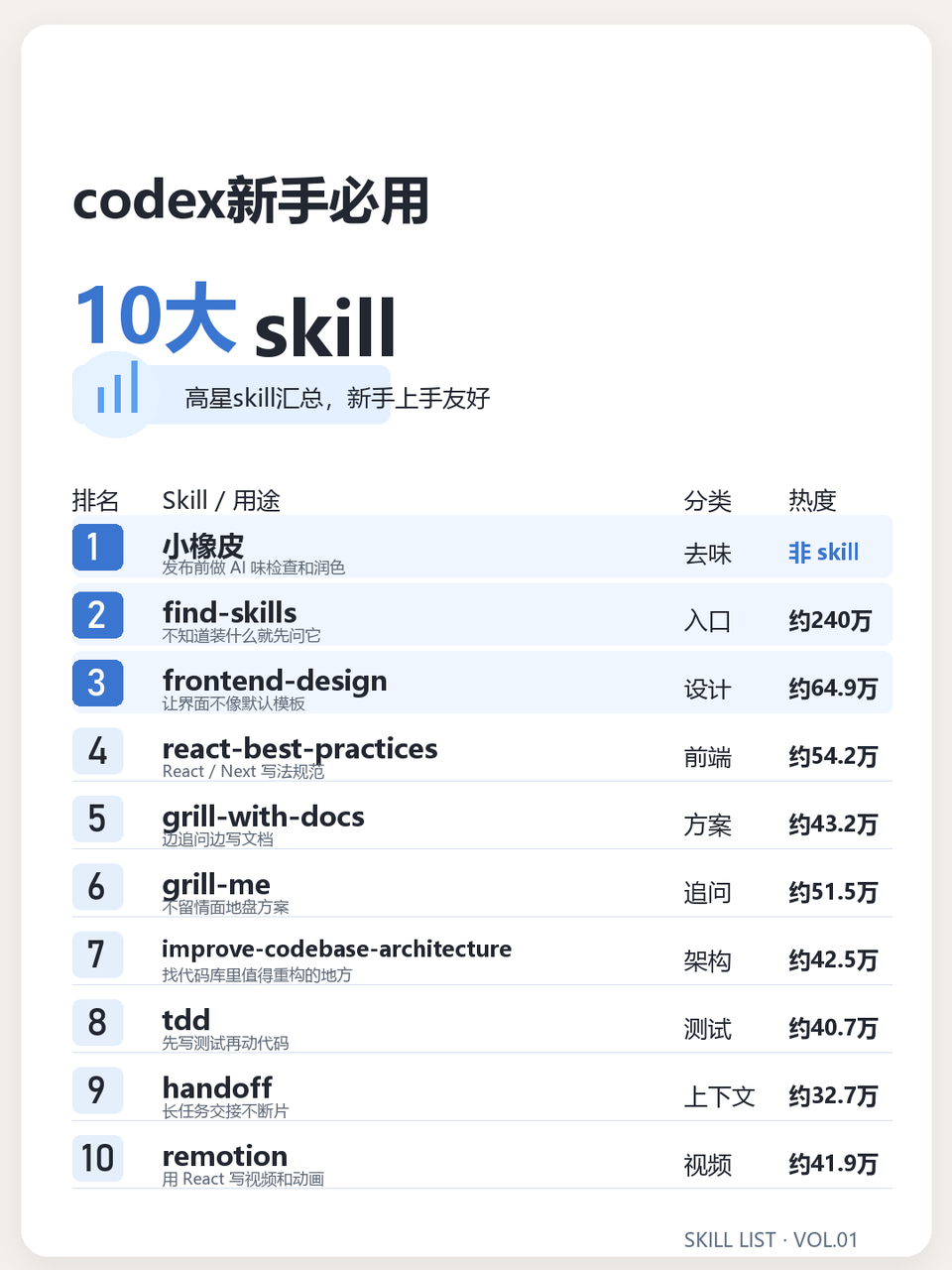This screenshot has width=952, height=1270.
Task: Click the description '长任务交接不断片'
Action: click(226, 1111)
